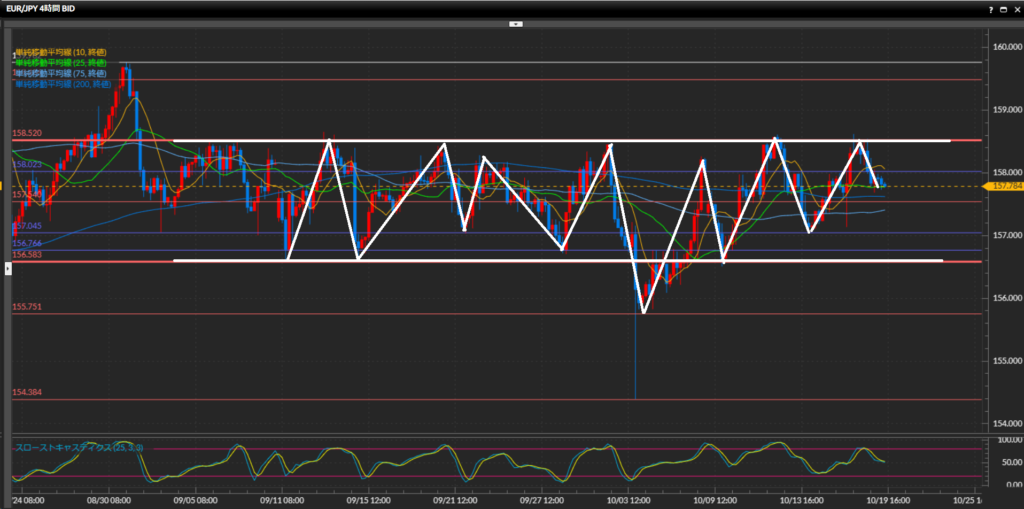The image size is (1024, 509).
Task: Open the slow stochastics indicator label
Action: pos(78,447)
